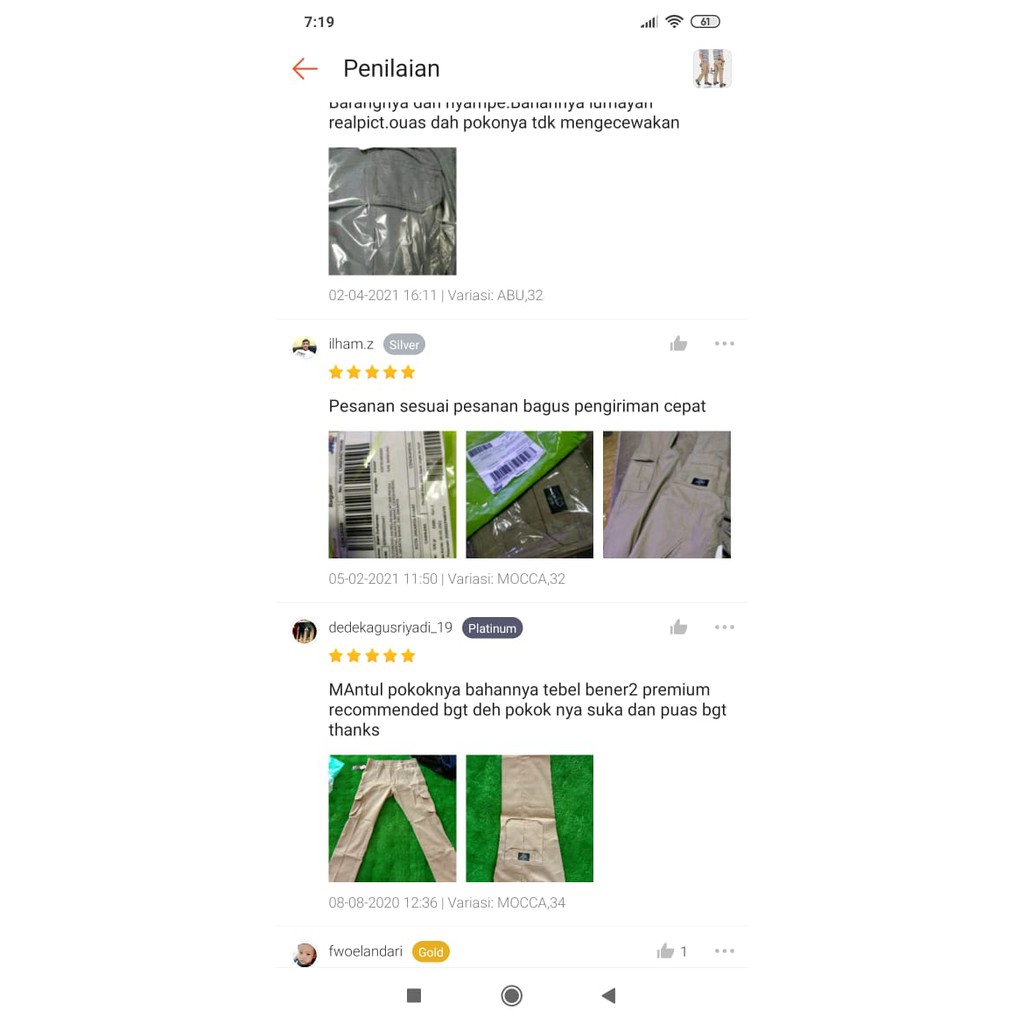Screen dimensions: 1024x1024
Task: Open more options for ilham.z's review
Action: pyautogui.click(x=724, y=344)
